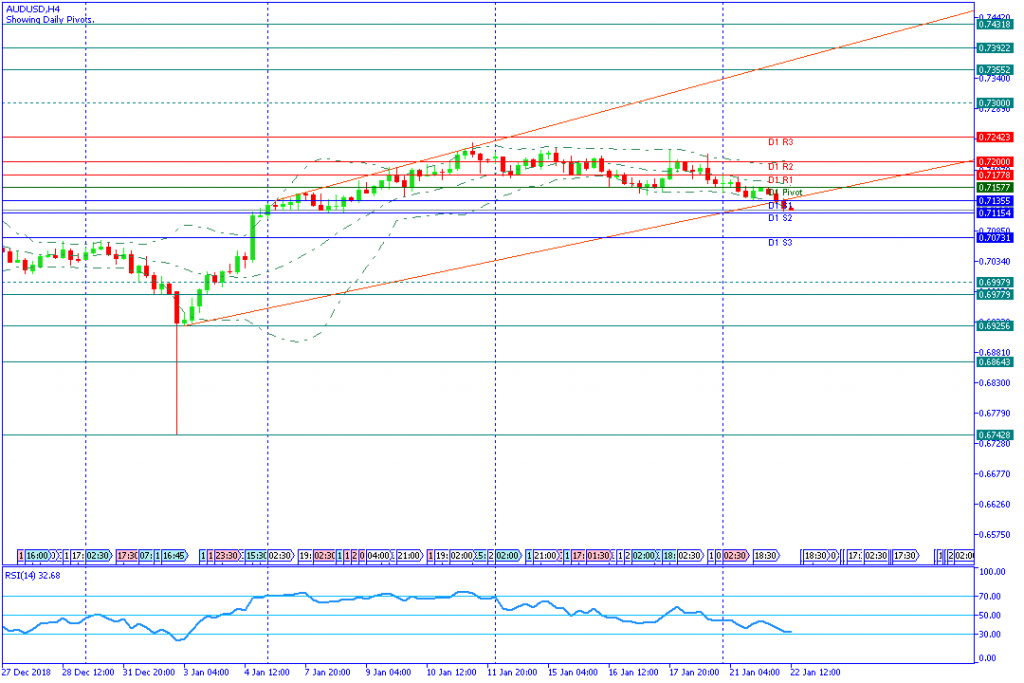Click the D1 R3 resistance label
Viewport: 1024px width, 683px height.
click(780, 143)
